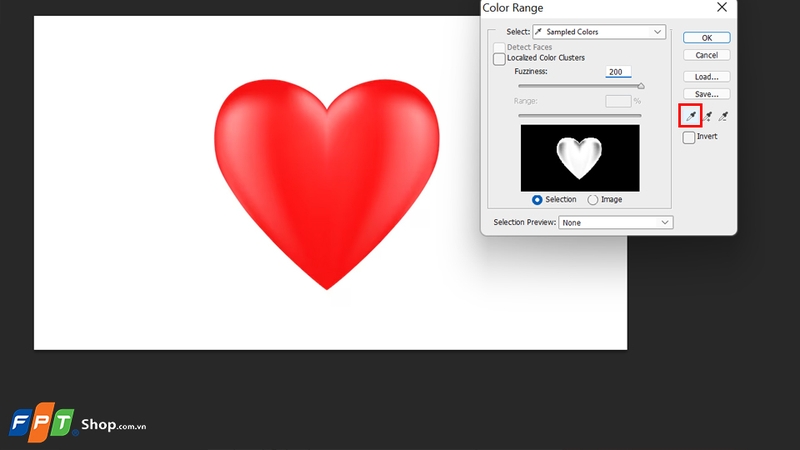Sample color on the red heart

[x=327, y=184]
